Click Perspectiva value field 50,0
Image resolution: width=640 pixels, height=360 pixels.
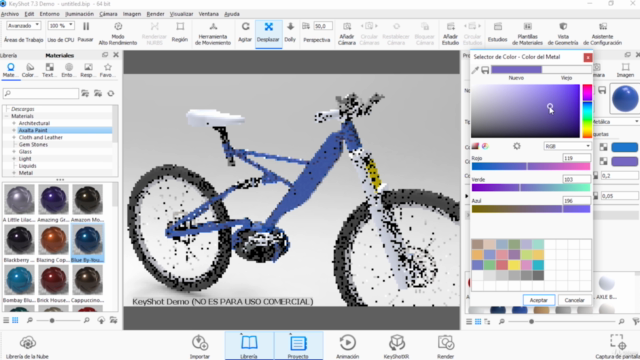[x=322, y=26]
